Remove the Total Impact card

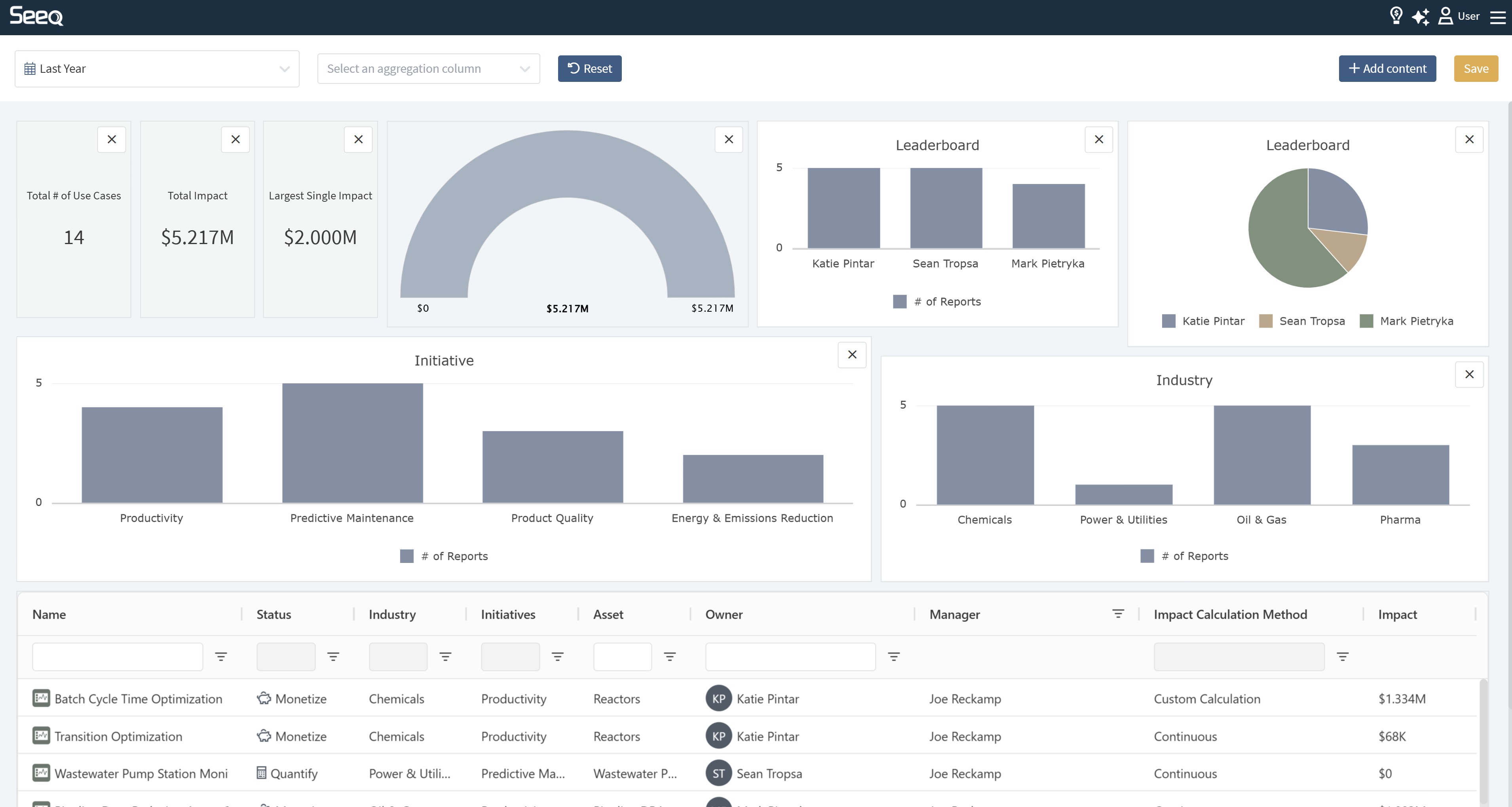coord(236,140)
